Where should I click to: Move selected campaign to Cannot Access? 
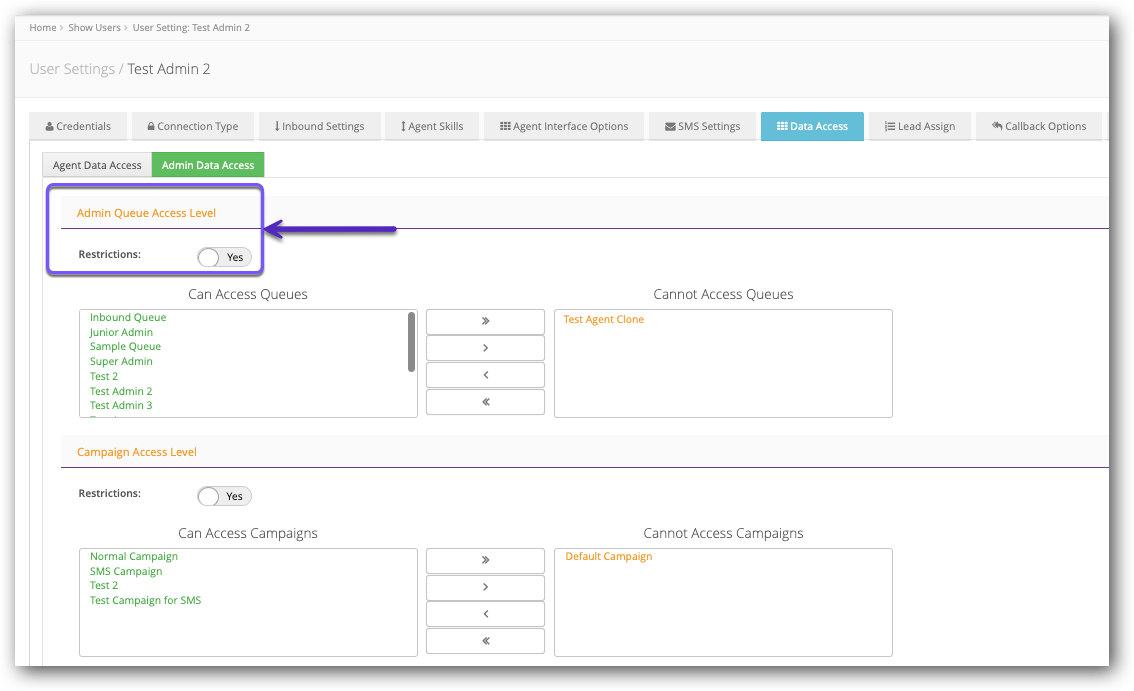[485, 587]
